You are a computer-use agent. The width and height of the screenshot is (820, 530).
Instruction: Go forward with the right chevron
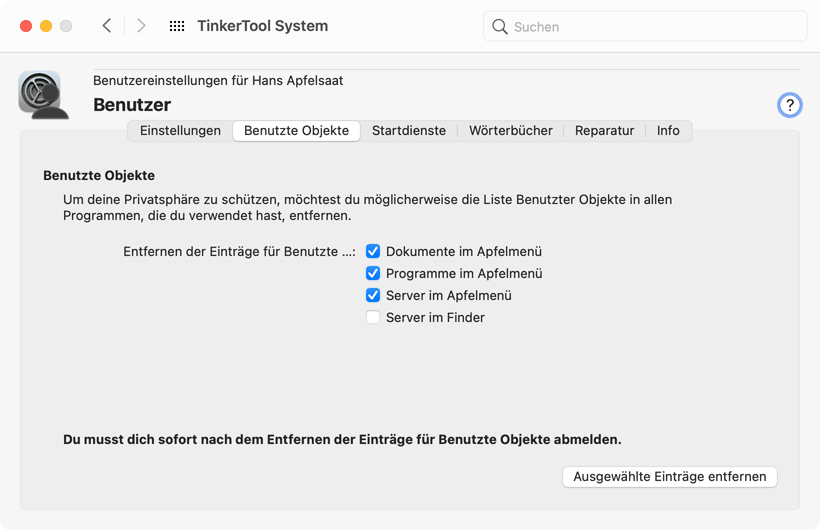point(141,26)
